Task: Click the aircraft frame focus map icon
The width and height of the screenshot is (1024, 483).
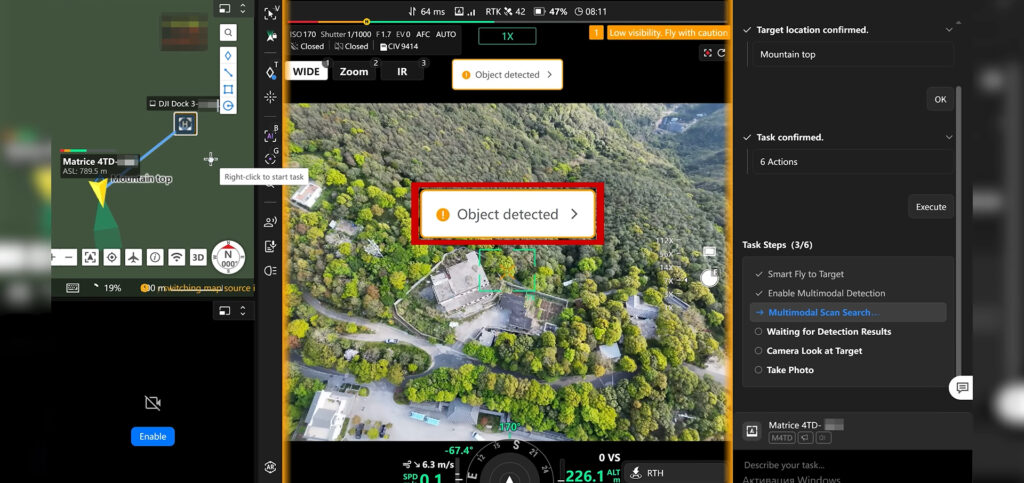Action: 90,257
